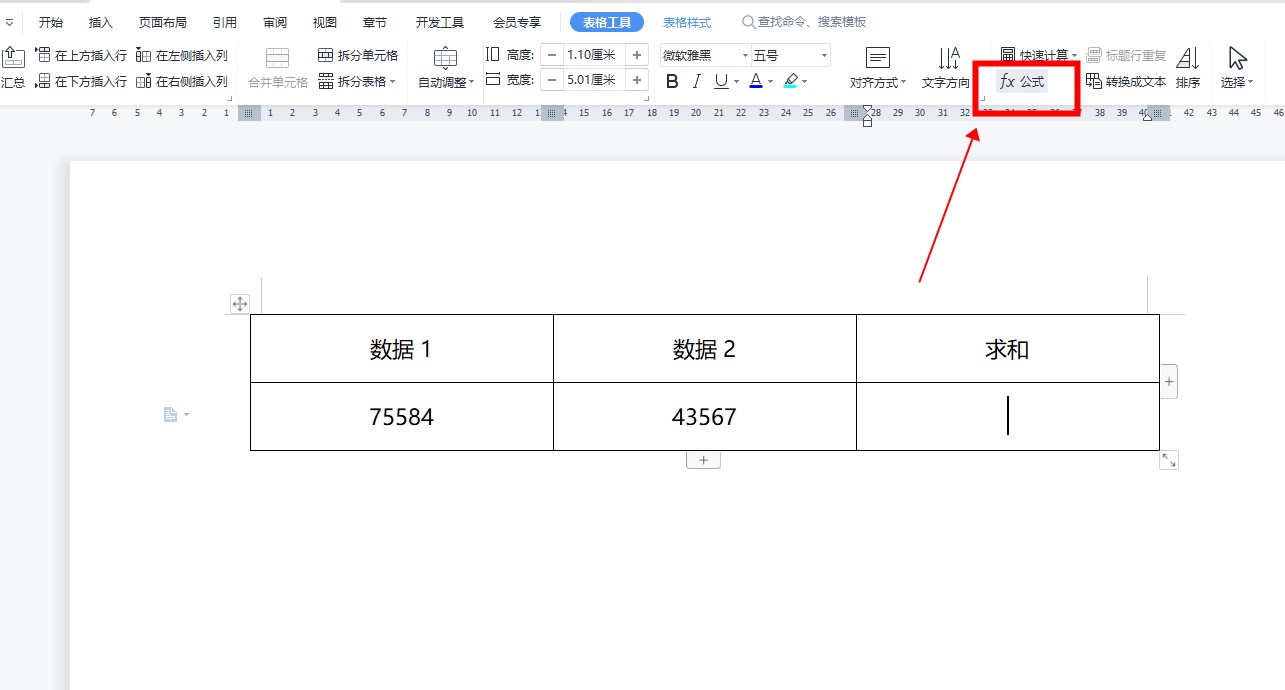Click 拆分单元格 split cells

[358, 56]
